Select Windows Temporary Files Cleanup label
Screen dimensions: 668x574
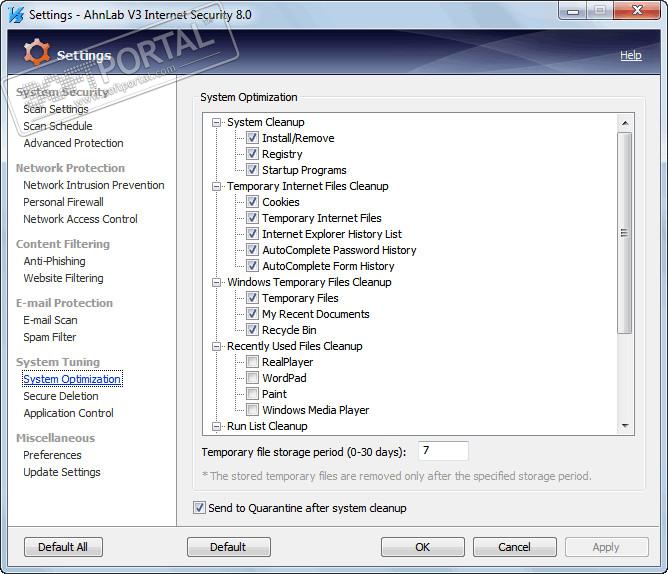tap(309, 282)
